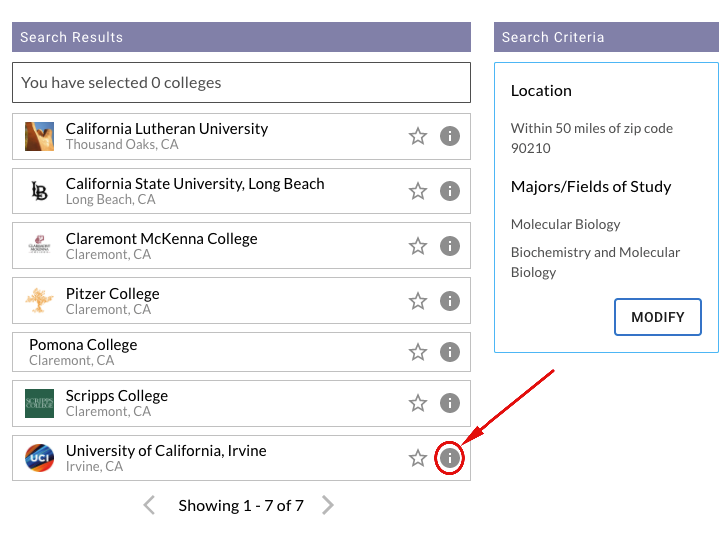Go to next results page arrow
Viewport: 728px width, 538px height.
[327, 505]
